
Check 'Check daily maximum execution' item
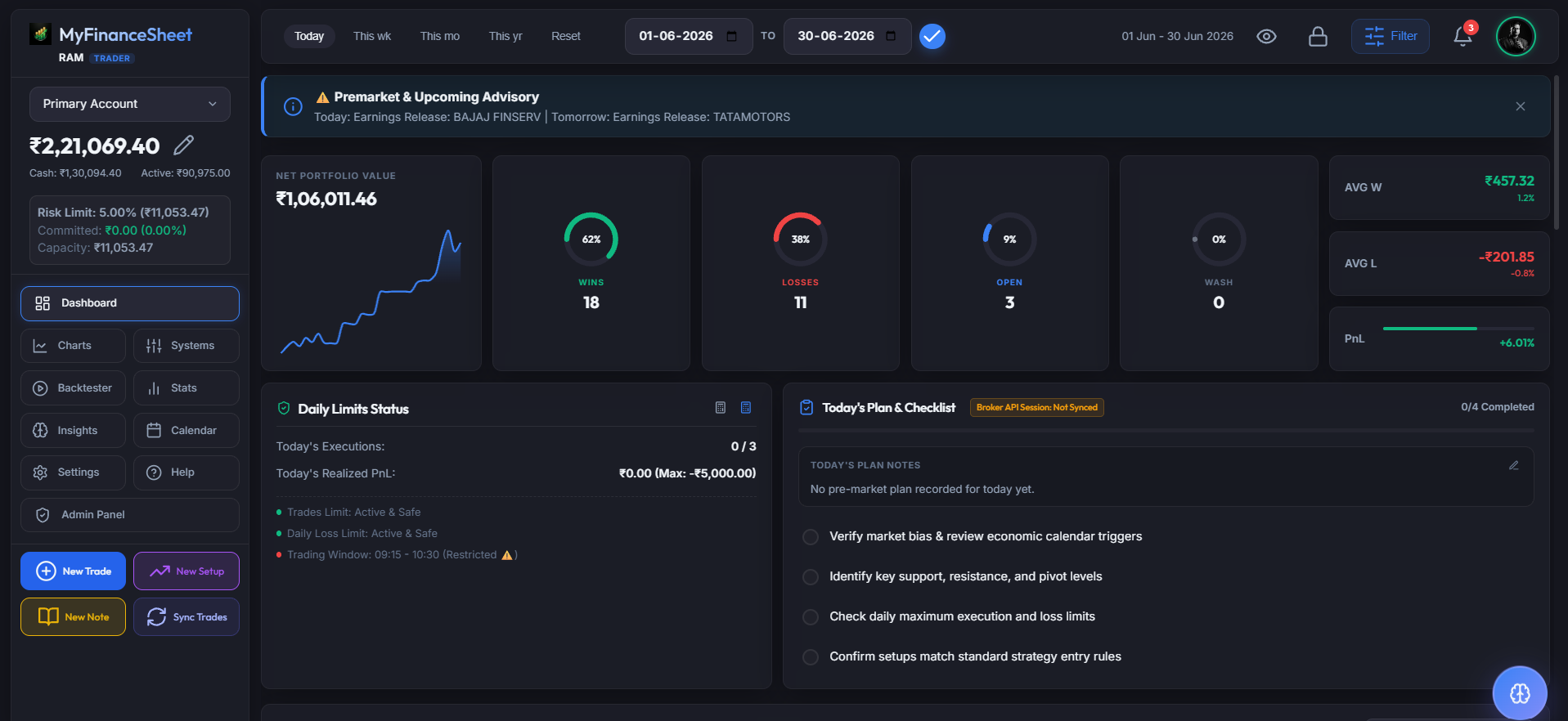(811, 617)
